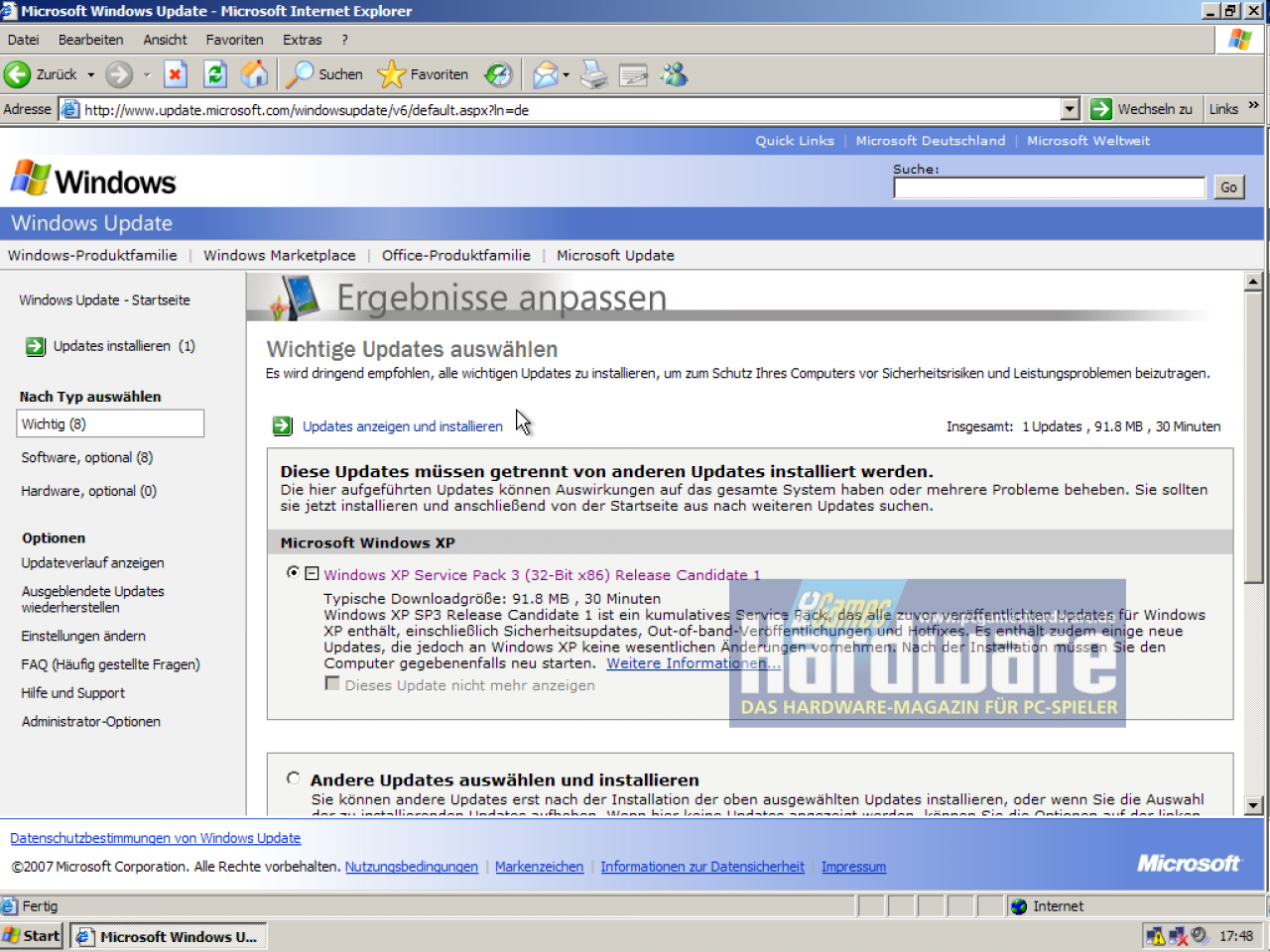Open the Microsoft Update nav link
The width and height of the screenshot is (1270, 952).
[615, 255]
